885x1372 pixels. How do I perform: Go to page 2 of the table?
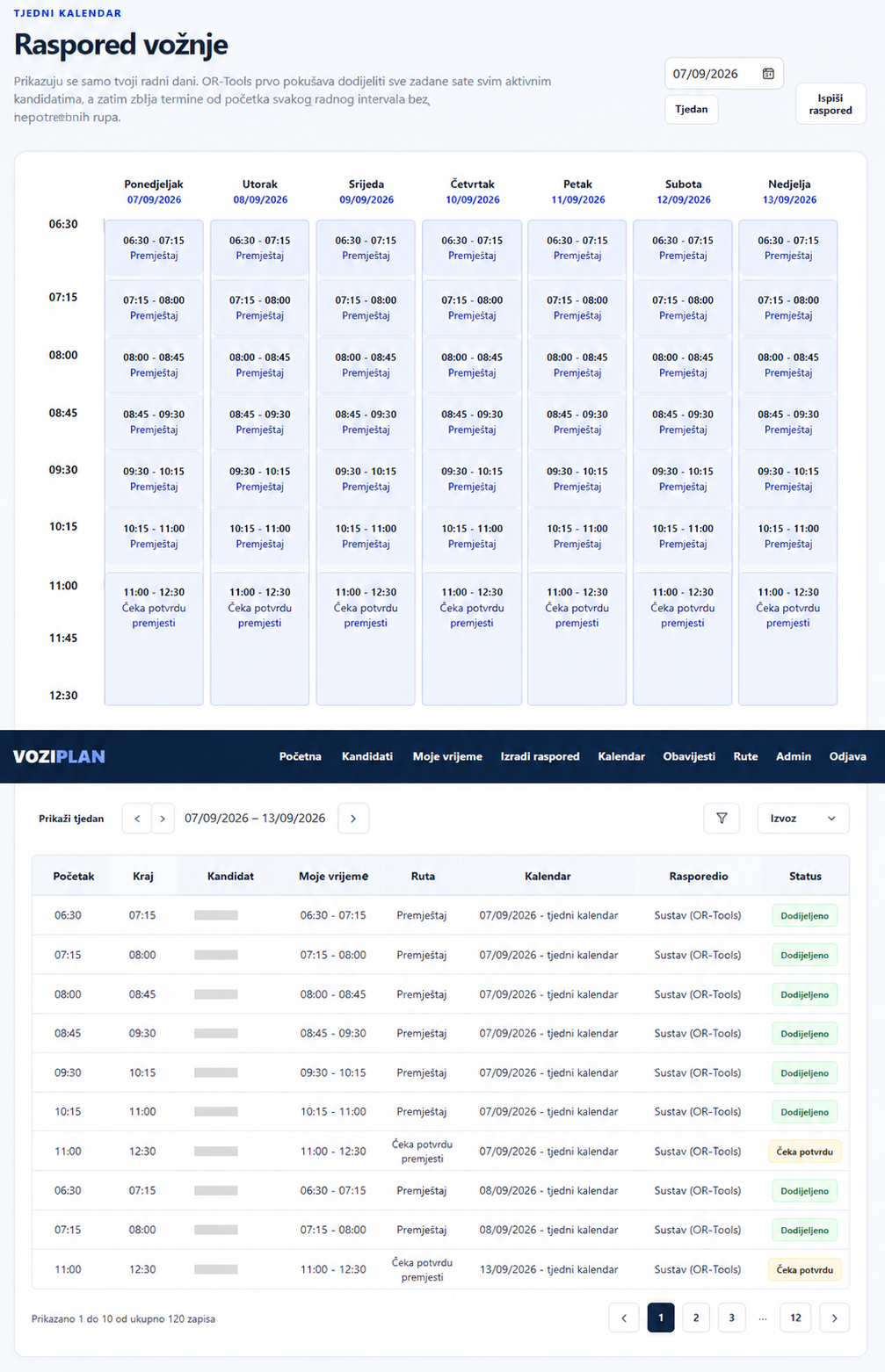coord(696,1318)
